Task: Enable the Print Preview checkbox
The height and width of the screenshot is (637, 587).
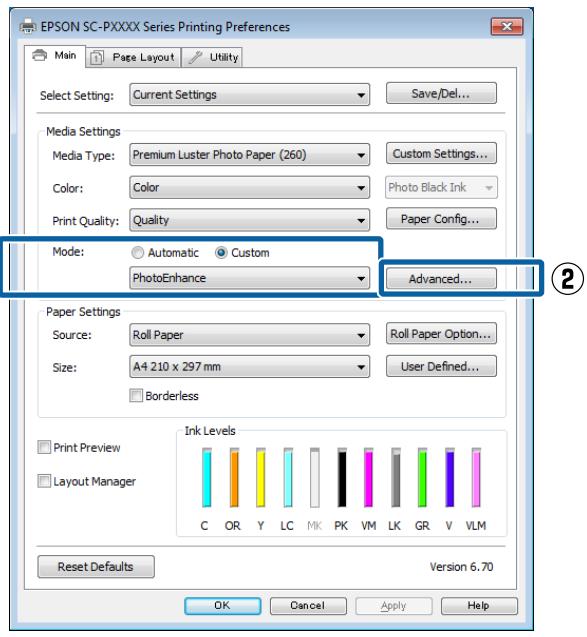Action: pos(44,447)
